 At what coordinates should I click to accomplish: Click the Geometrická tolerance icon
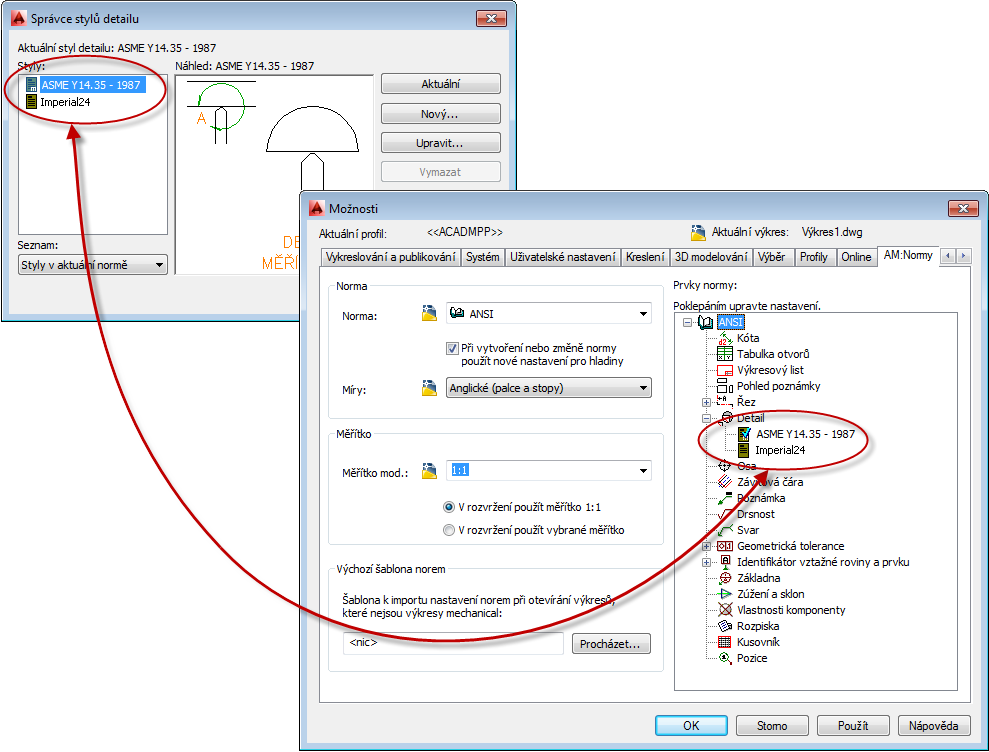[x=725, y=546]
